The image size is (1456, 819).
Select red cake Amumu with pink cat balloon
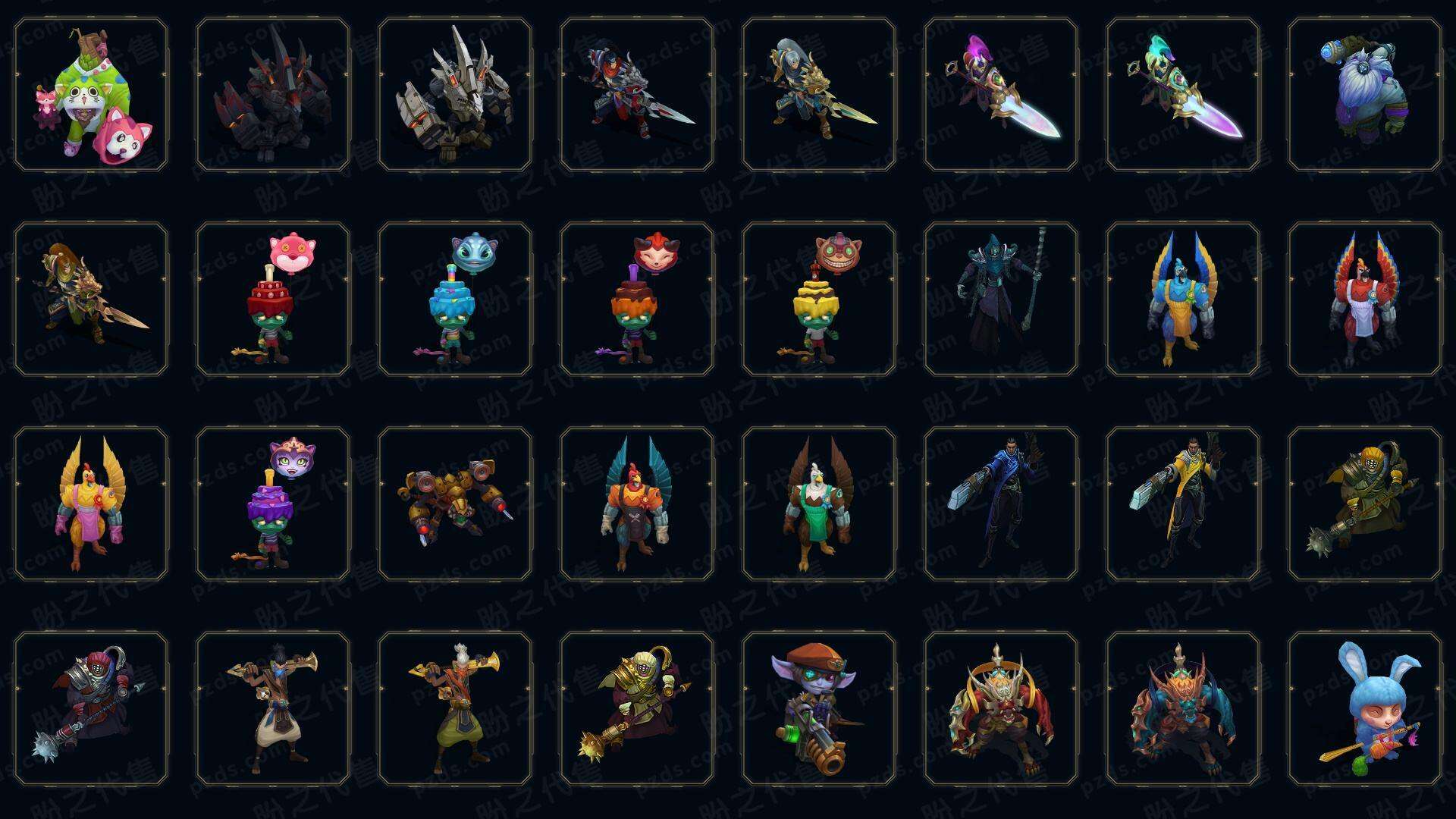coord(273,299)
